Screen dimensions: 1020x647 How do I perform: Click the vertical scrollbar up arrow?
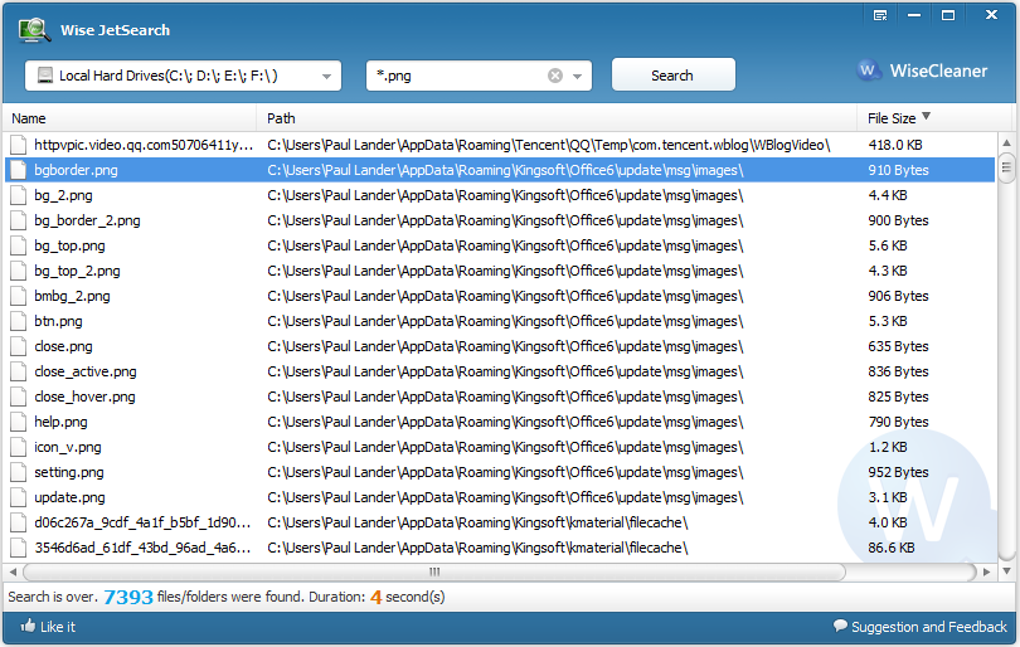pyautogui.click(x=1006, y=142)
